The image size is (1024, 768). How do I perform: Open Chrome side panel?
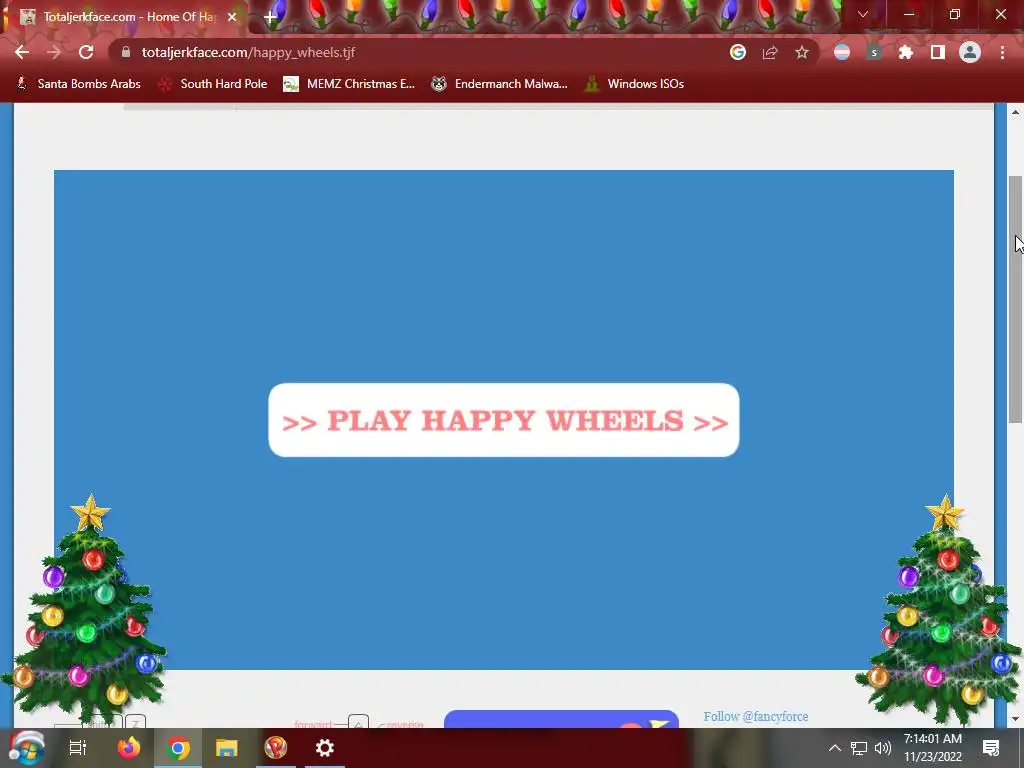tap(938, 52)
